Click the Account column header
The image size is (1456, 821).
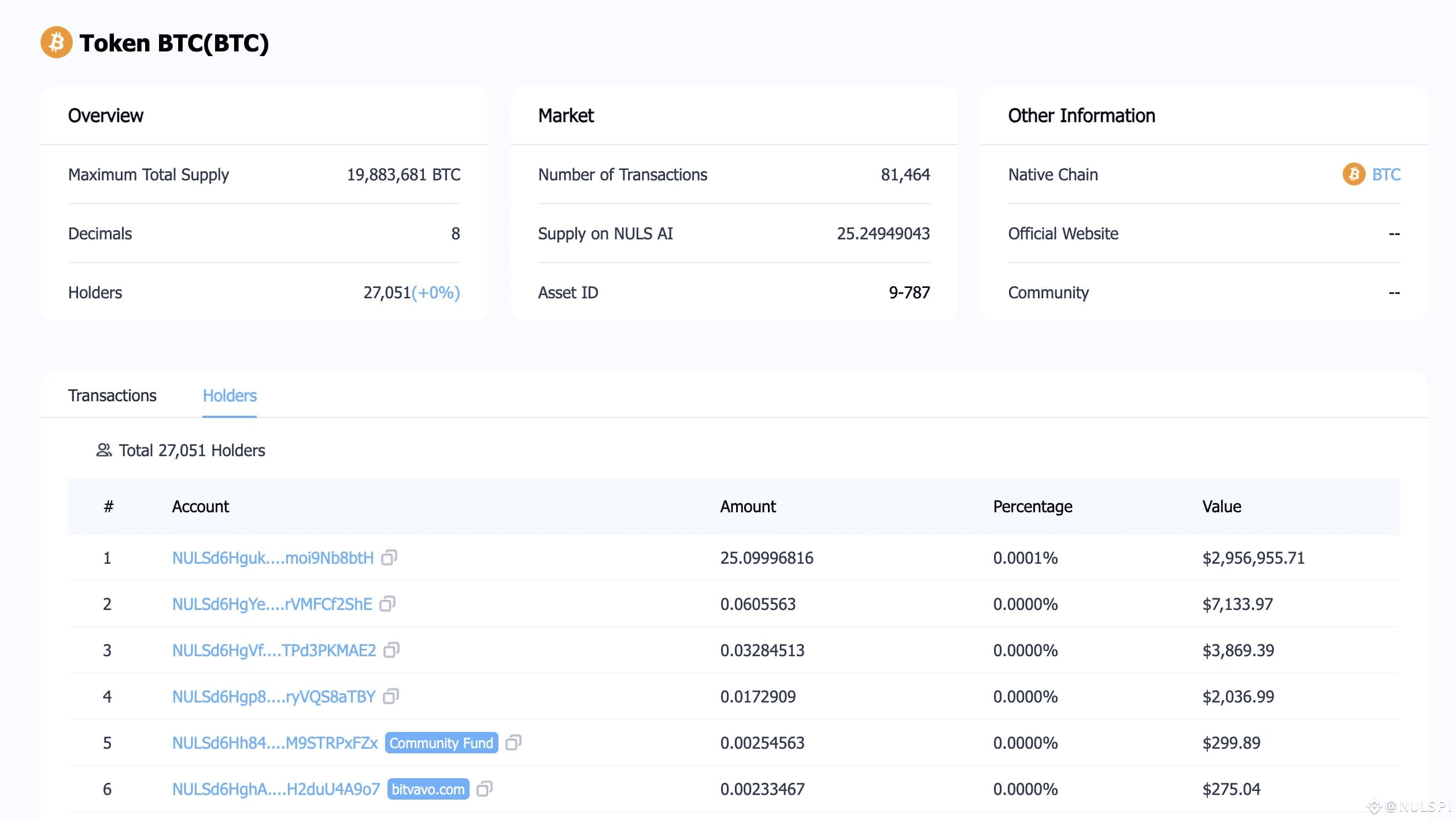(201, 506)
